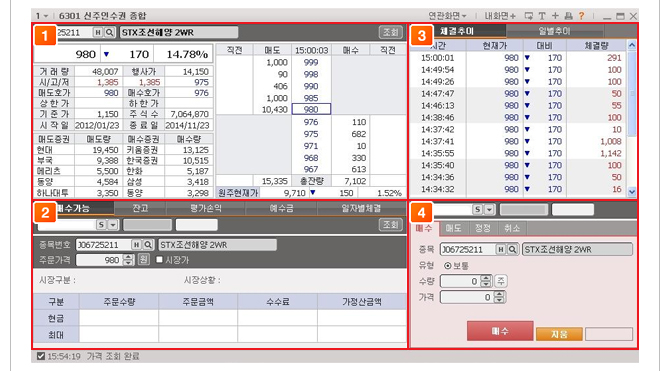Click the 종목번호 code field J06725211
Image resolution: width=670 pixels, height=371 pixels.
103,244
